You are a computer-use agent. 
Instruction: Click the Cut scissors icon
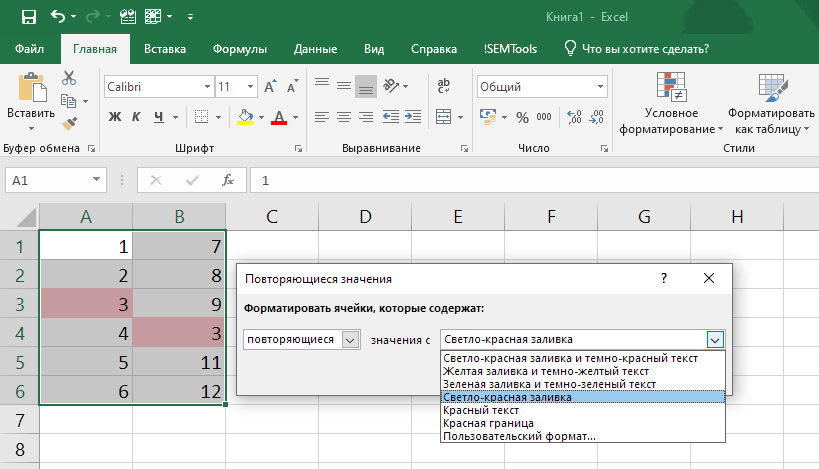tap(69, 78)
